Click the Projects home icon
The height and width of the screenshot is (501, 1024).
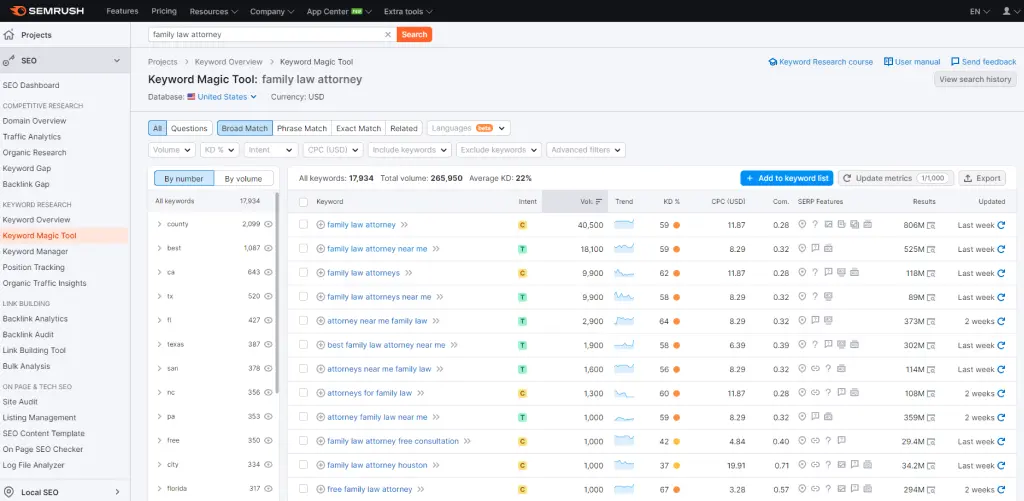(x=9, y=35)
